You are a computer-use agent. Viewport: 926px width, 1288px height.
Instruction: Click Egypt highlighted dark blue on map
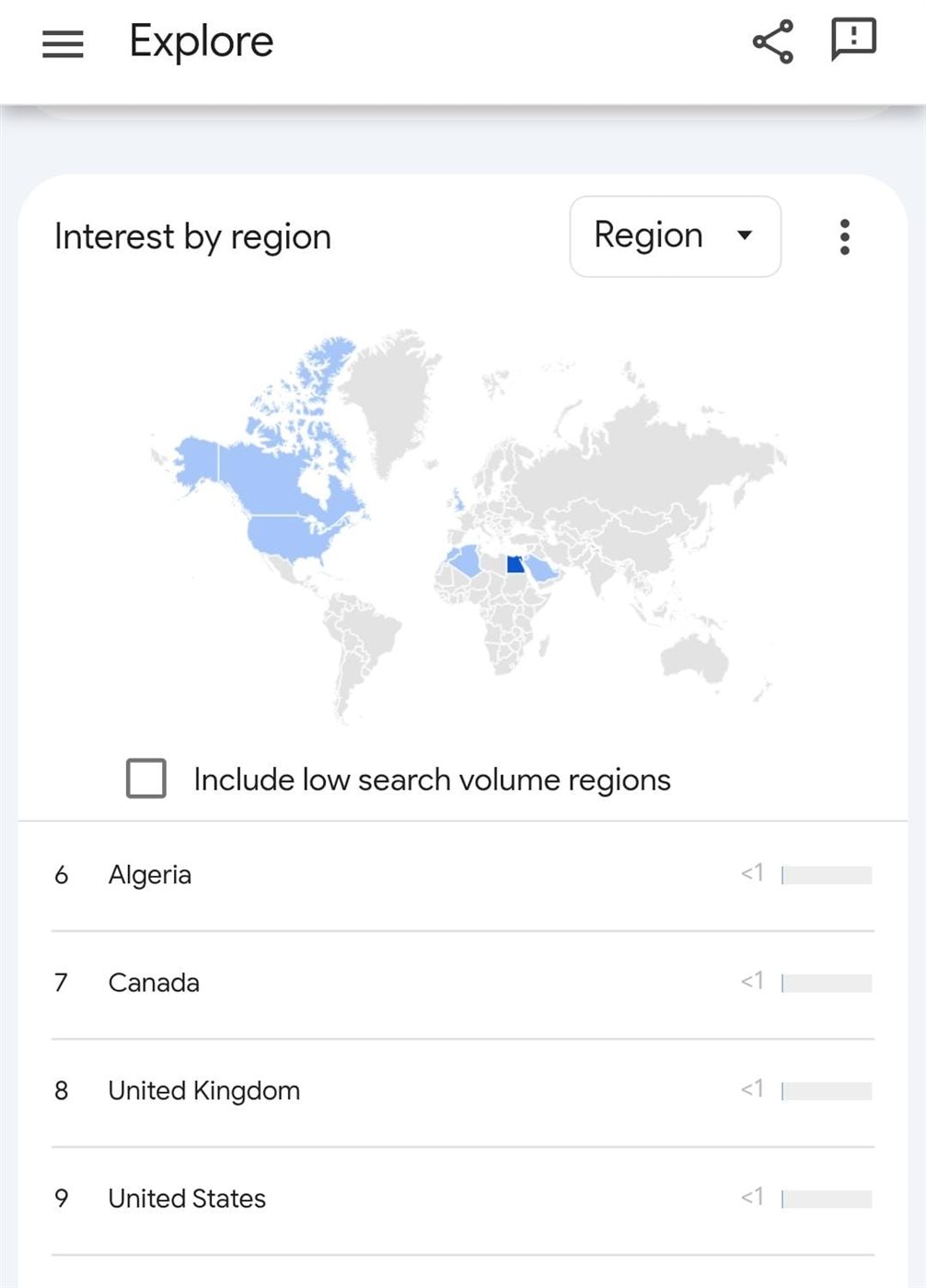point(515,564)
